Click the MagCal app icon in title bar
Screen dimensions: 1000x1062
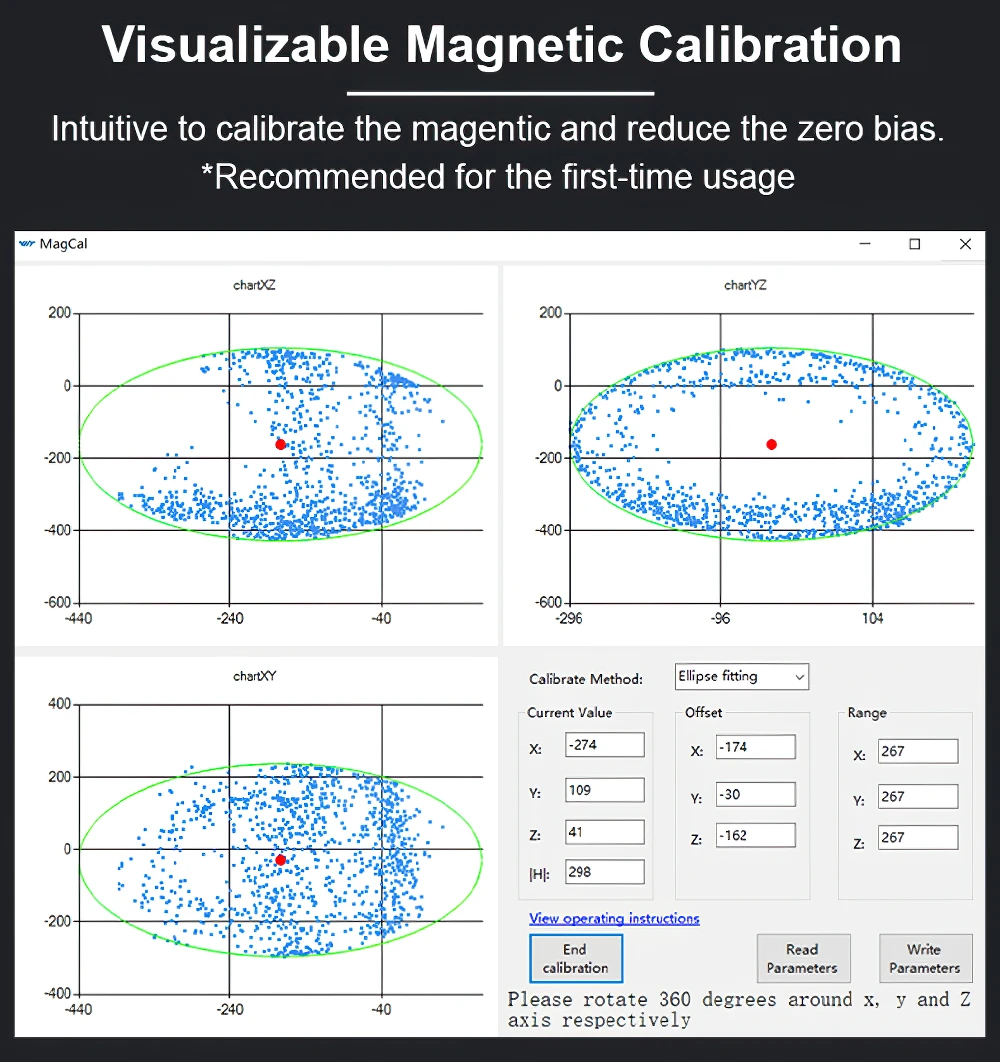tap(27, 244)
